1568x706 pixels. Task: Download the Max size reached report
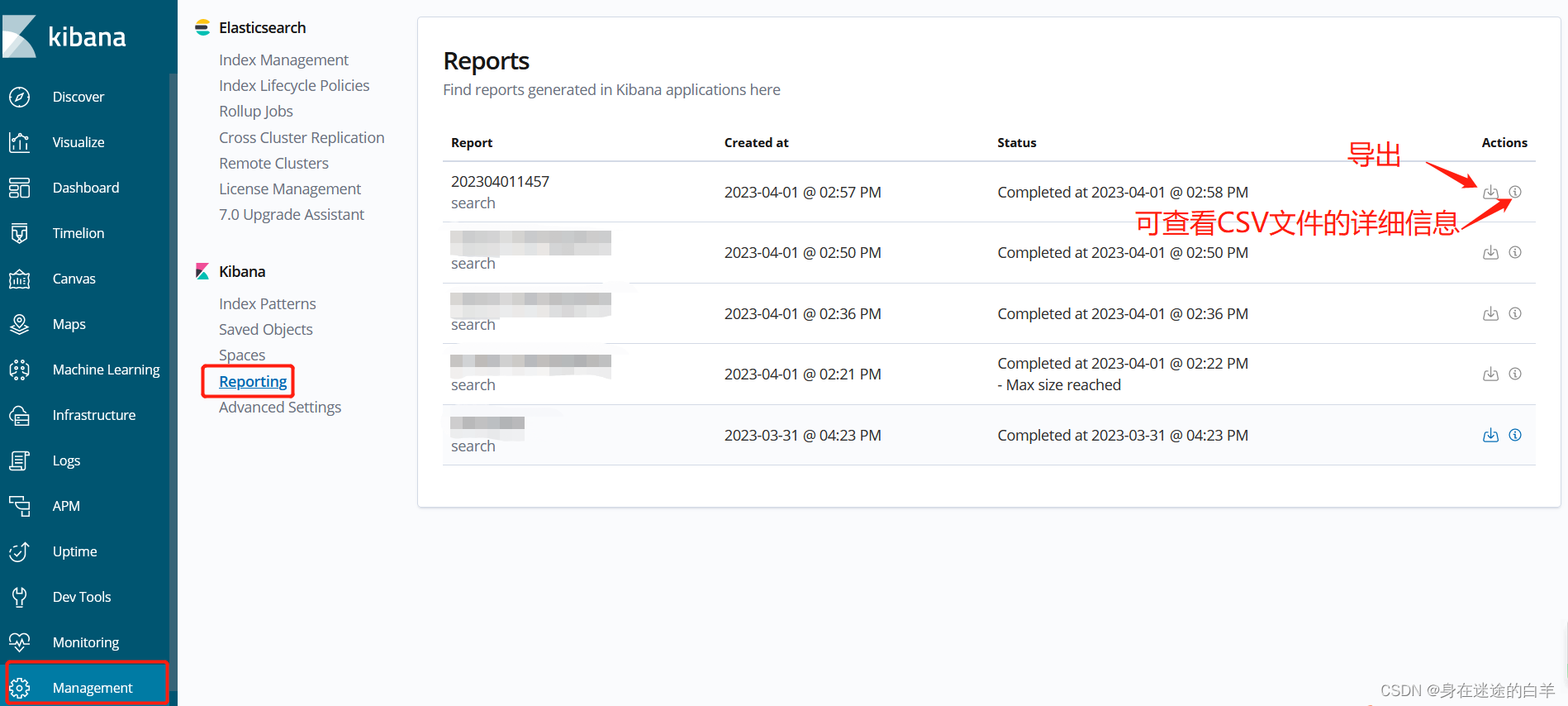tap(1490, 374)
